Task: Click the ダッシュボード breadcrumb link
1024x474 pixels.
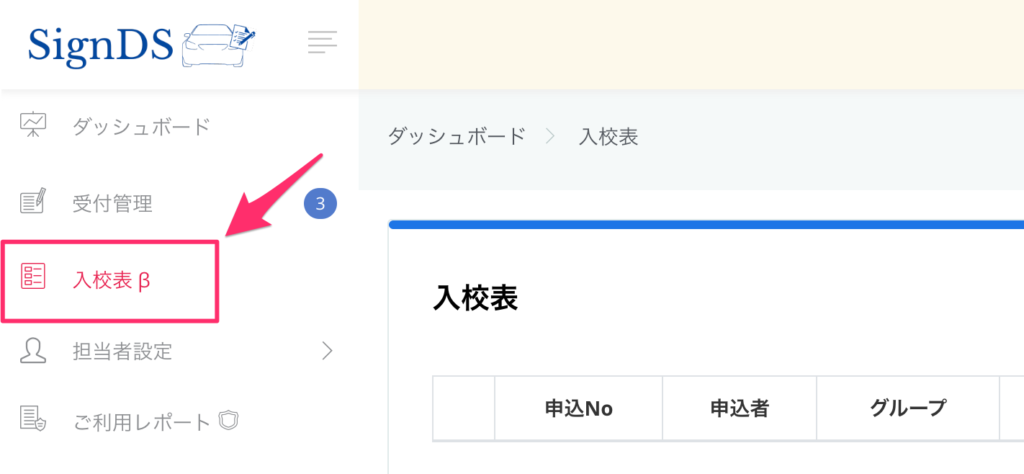Action: click(x=456, y=137)
